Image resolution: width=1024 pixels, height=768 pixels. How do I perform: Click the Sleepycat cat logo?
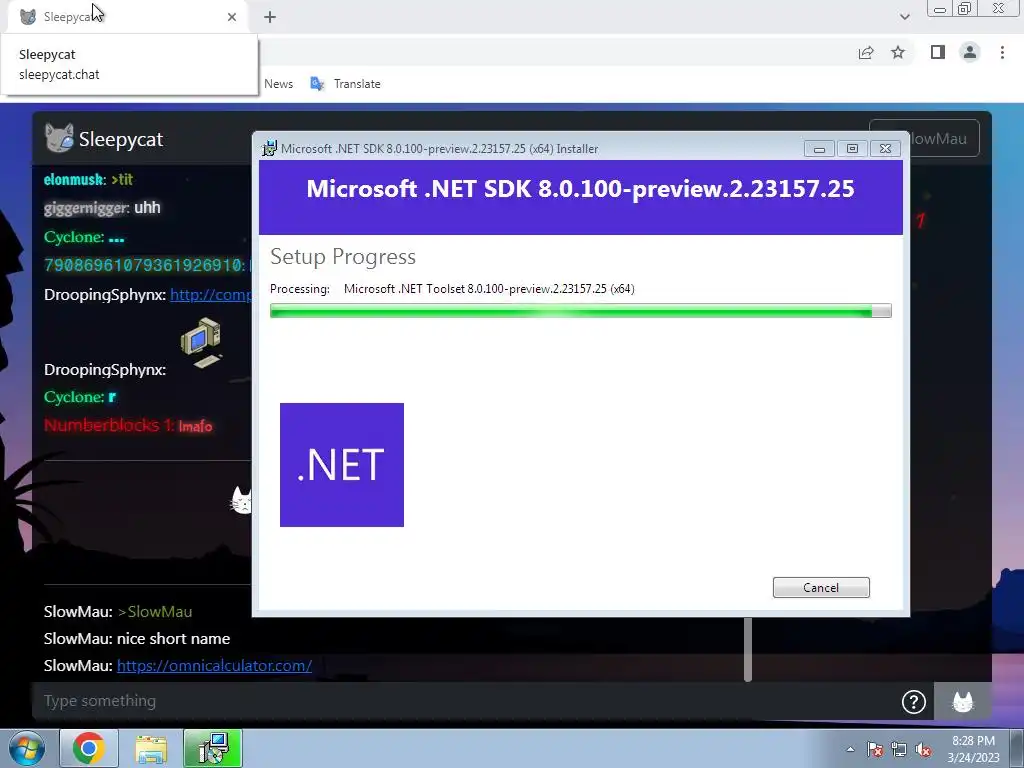[59, 138]
